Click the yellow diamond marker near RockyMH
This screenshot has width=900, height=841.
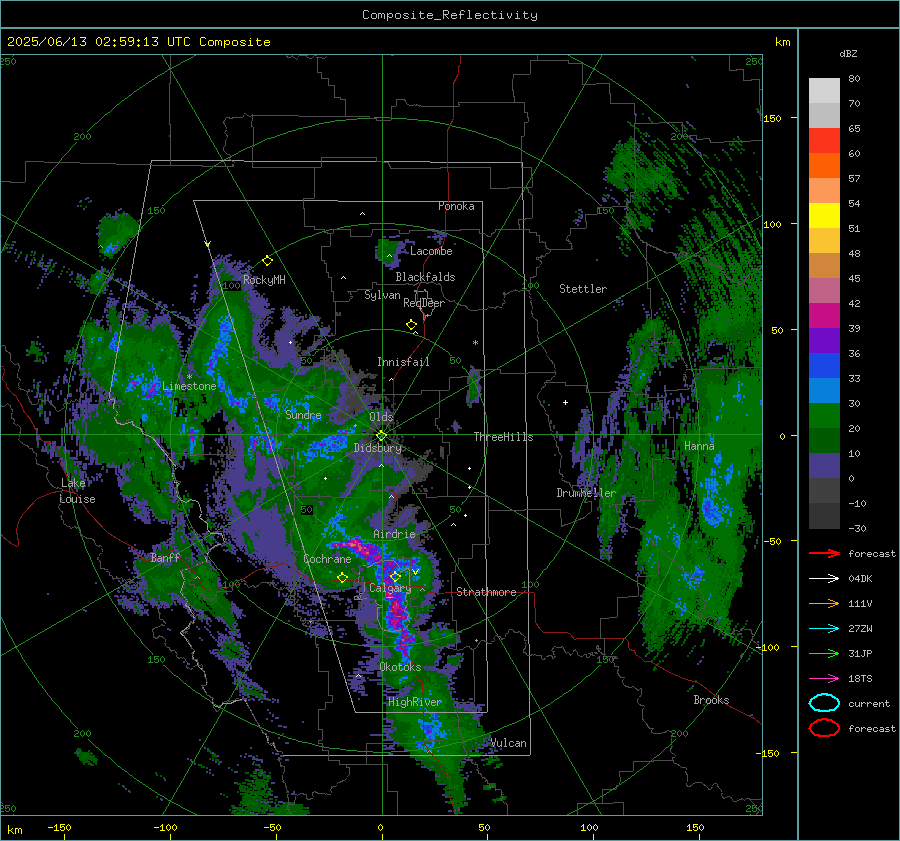click(267, 261)
